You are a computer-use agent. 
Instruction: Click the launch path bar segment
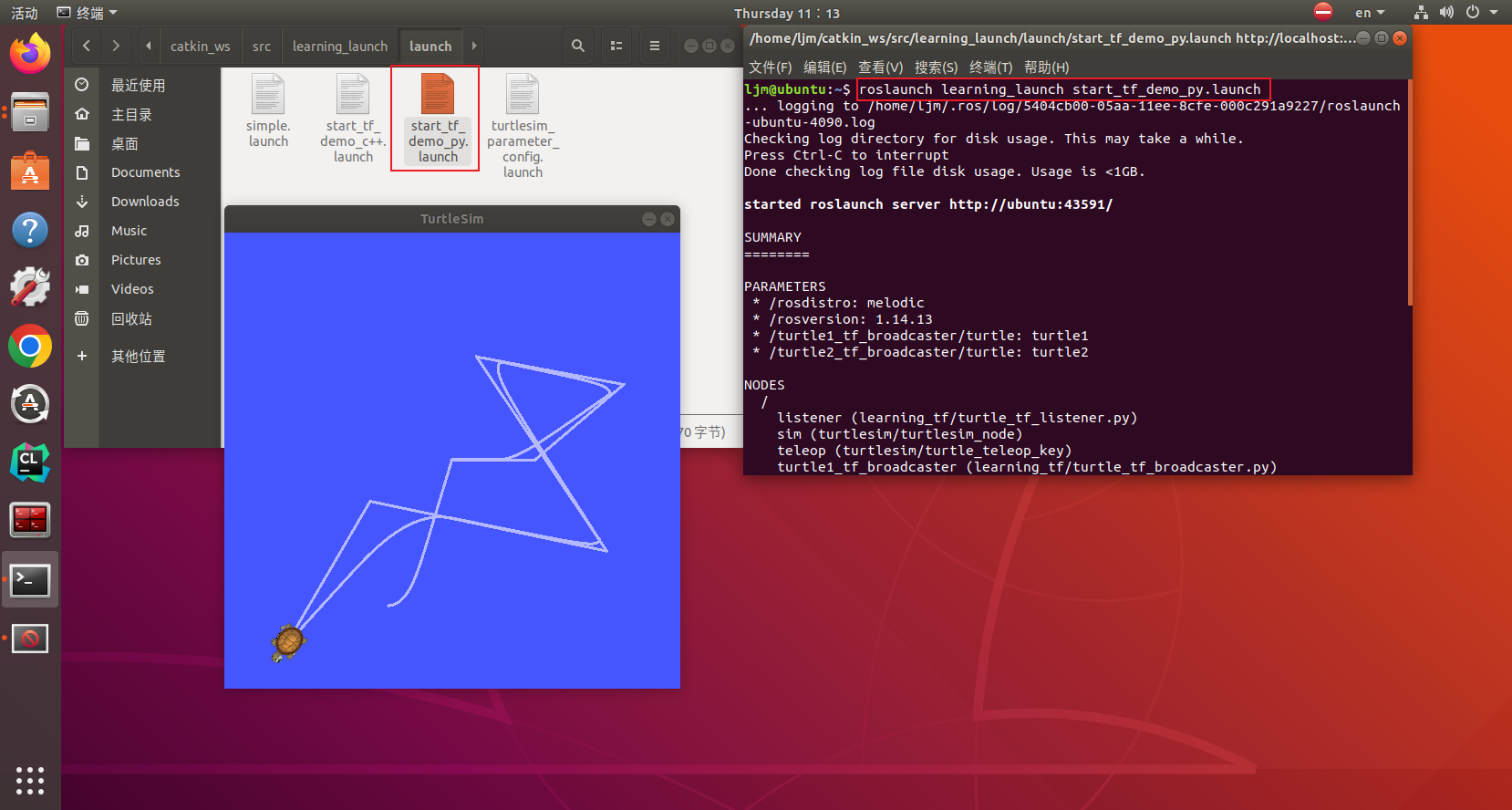click(430, 46)
